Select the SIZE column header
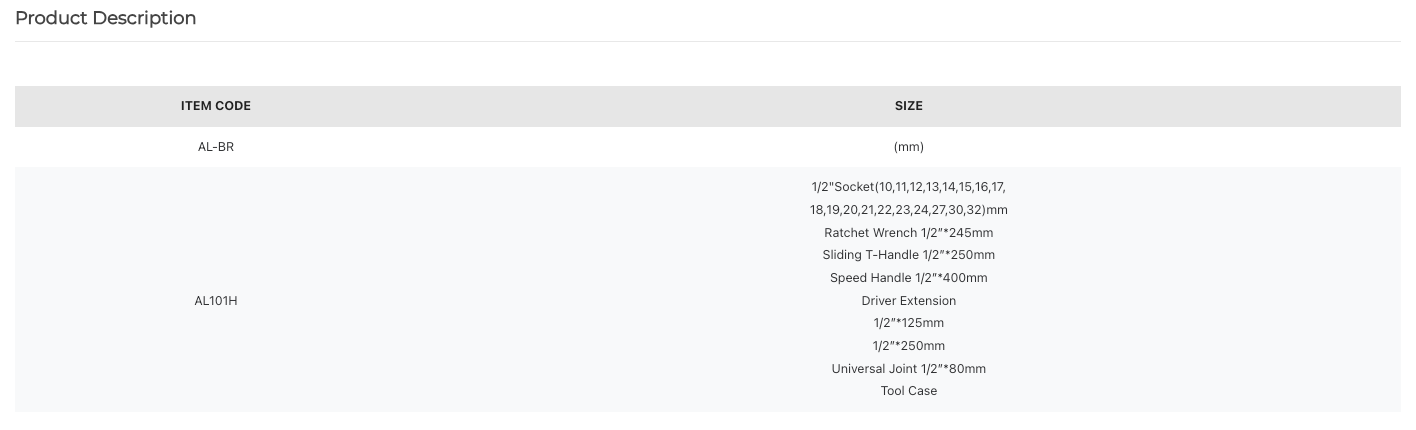The height and width of the screenshot is (430, 1416). pyautogui.click(x=908, y=106)
